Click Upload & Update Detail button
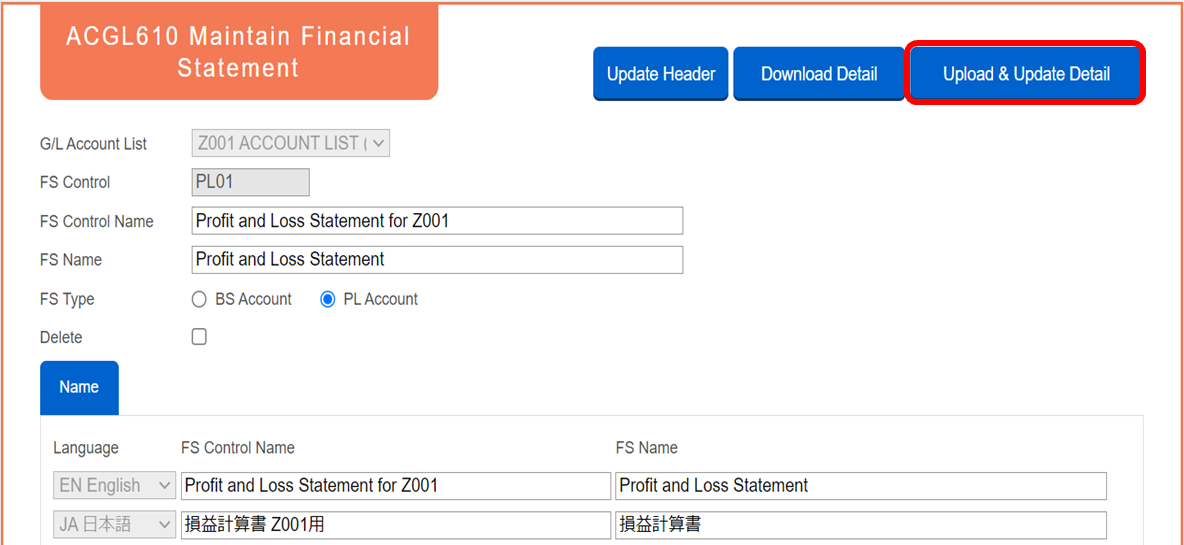Screen dimensions: 1184x545 click(x=1026, y=74)
